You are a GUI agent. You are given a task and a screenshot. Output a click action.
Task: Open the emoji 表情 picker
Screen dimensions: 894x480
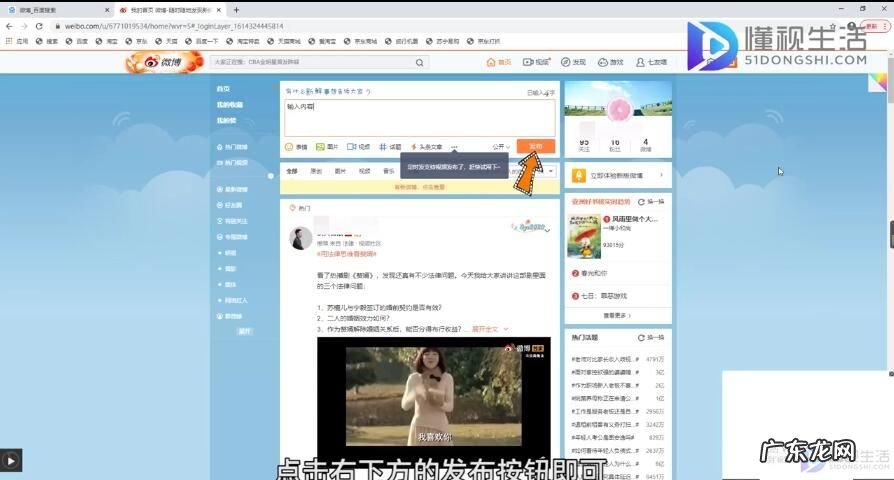(296, 147)
